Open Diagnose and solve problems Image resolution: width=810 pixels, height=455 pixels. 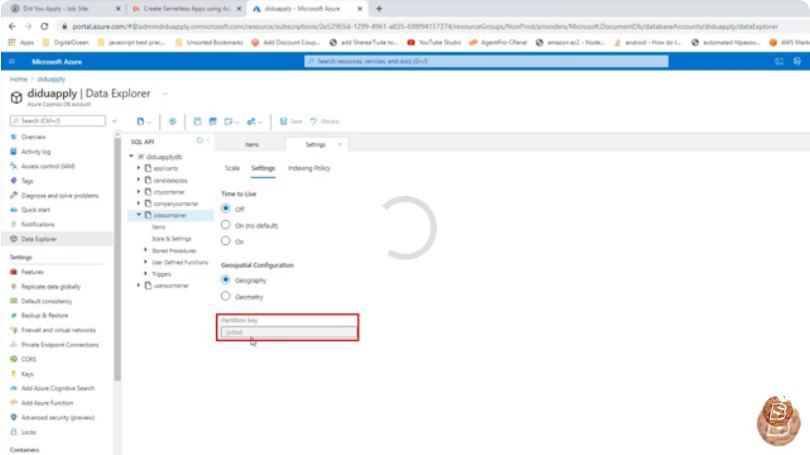point(59,196)
